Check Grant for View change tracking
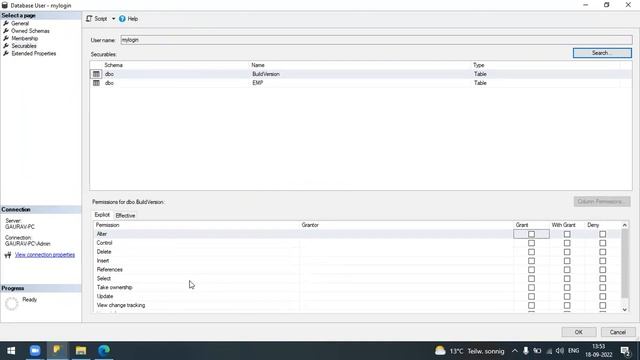This screenshot has height=360, width=640. tap(531, 306)
